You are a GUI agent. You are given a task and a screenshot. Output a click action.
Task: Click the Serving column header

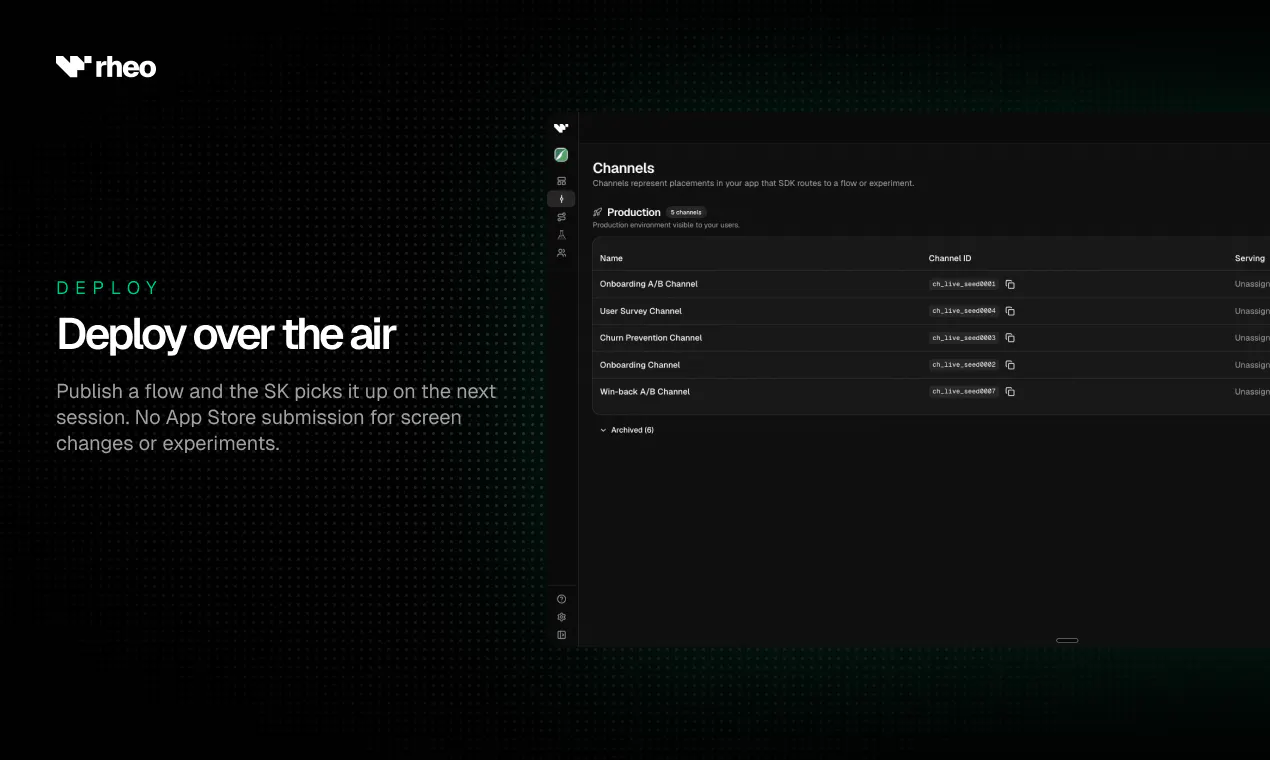tap(1250, 258)
